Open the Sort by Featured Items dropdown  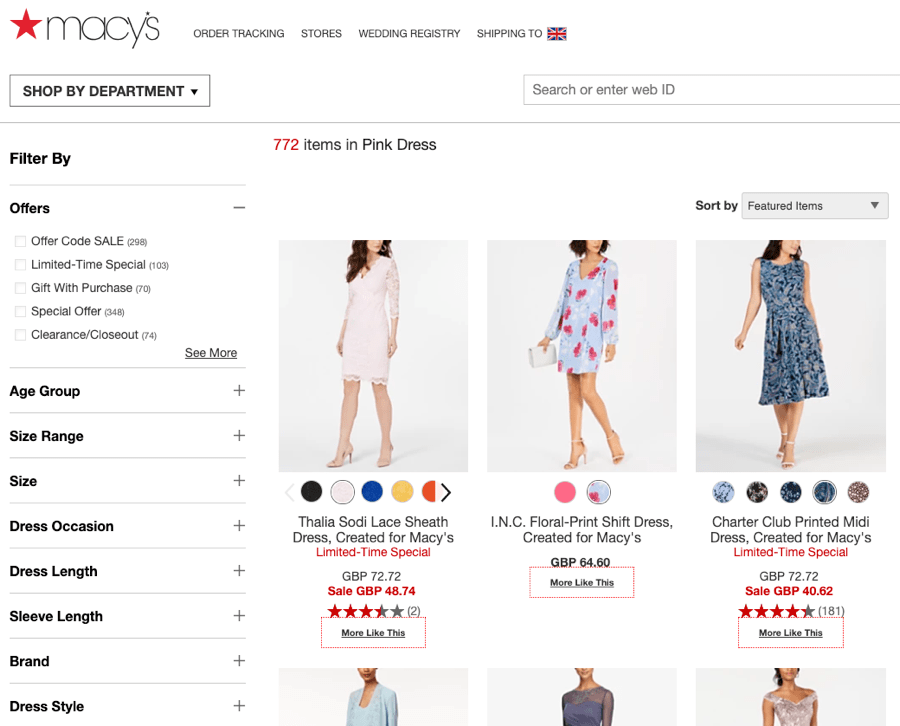(814, 206)
